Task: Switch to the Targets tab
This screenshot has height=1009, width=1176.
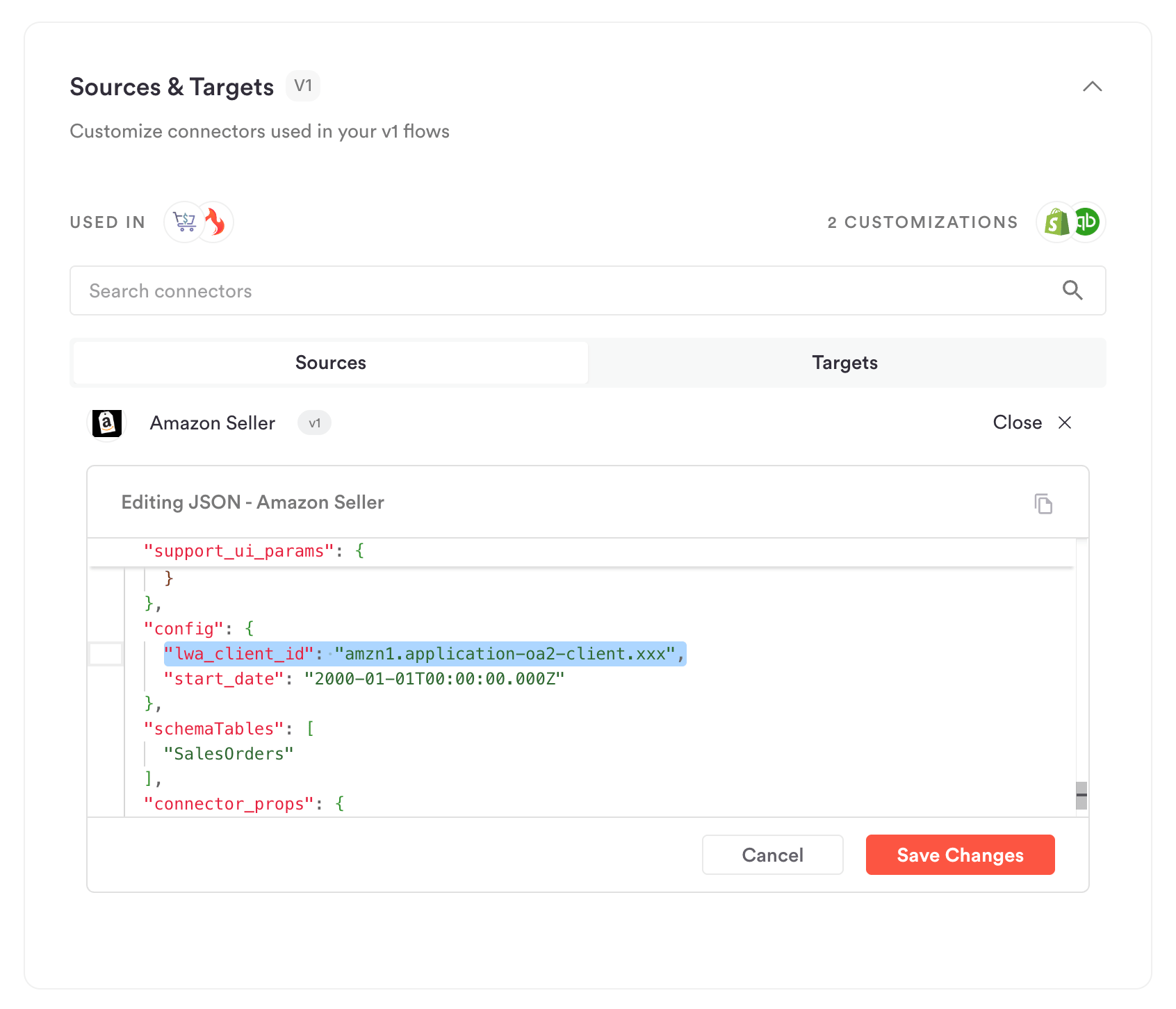Action: pyautogui.click(x=845, y=363)
